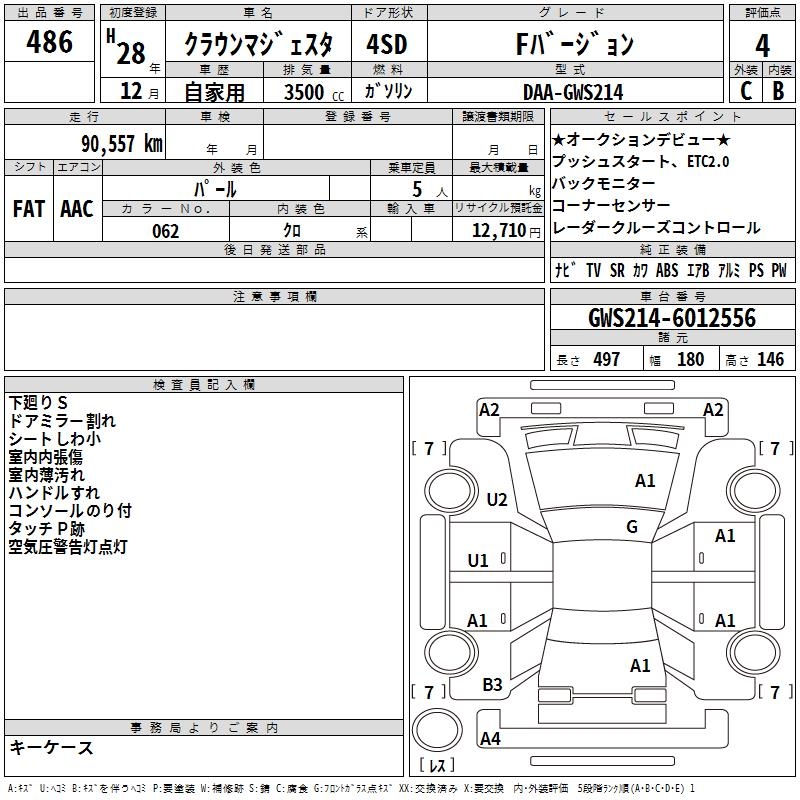Select the キーケース office notice text
Image resolution: width=800 pixels, height=800 pixels.
[x=51, y=747]
